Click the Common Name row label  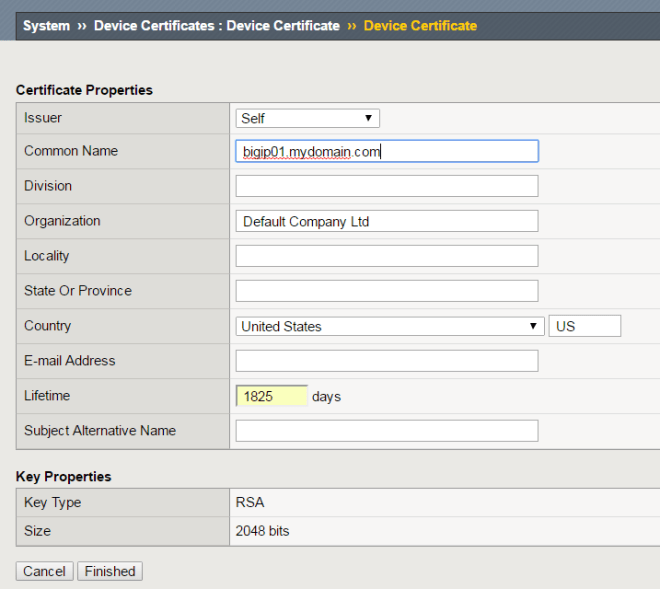[x=71, y=151]
